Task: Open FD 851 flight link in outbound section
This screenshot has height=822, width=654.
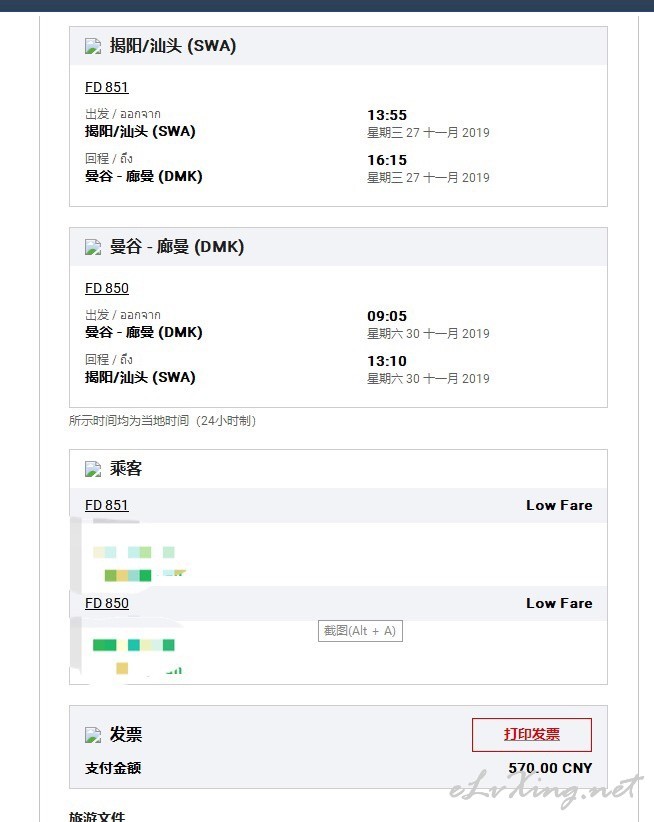Action: (x=107, y=88)
